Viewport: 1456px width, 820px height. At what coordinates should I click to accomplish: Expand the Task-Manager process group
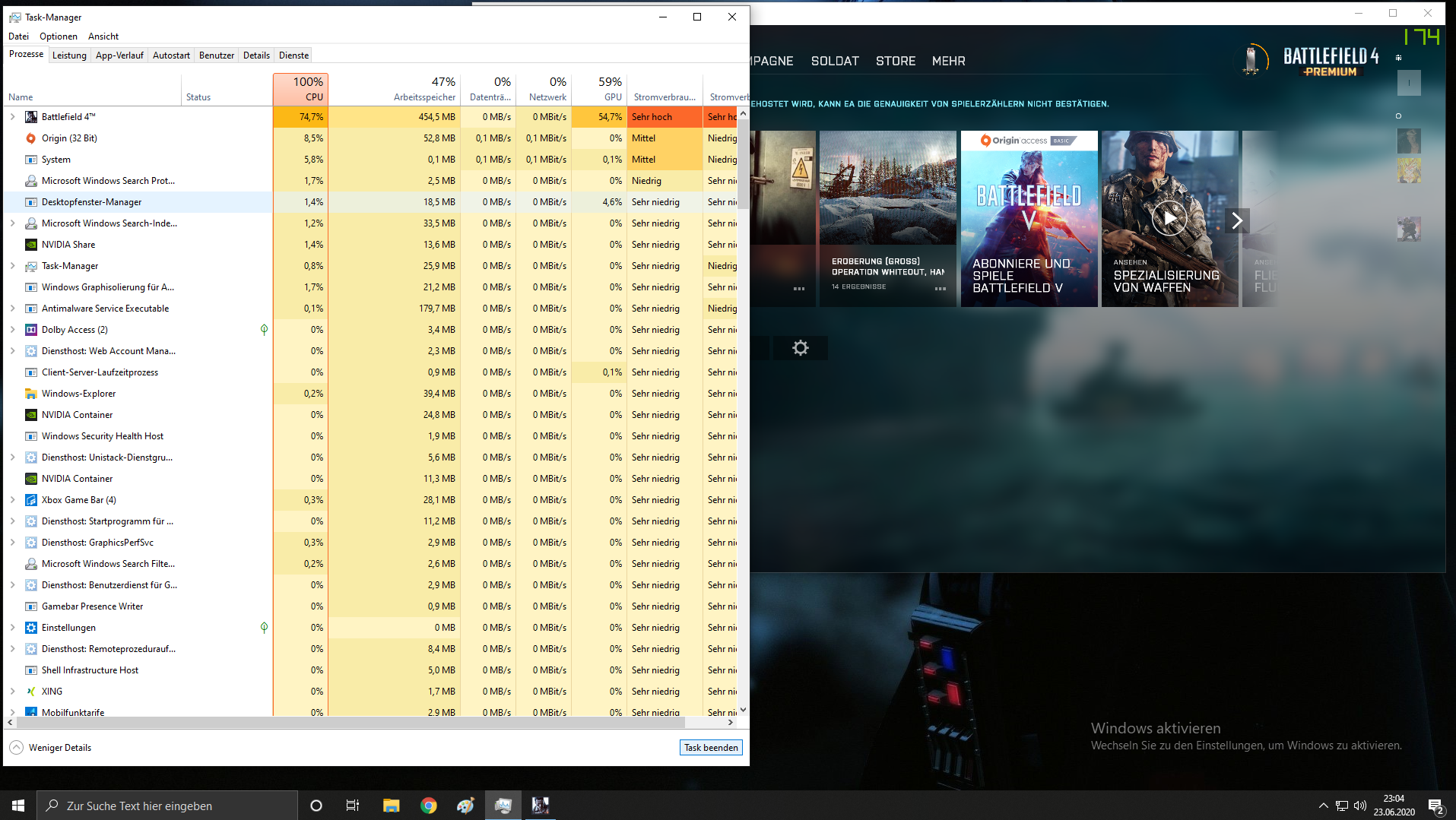click(12, 266)
